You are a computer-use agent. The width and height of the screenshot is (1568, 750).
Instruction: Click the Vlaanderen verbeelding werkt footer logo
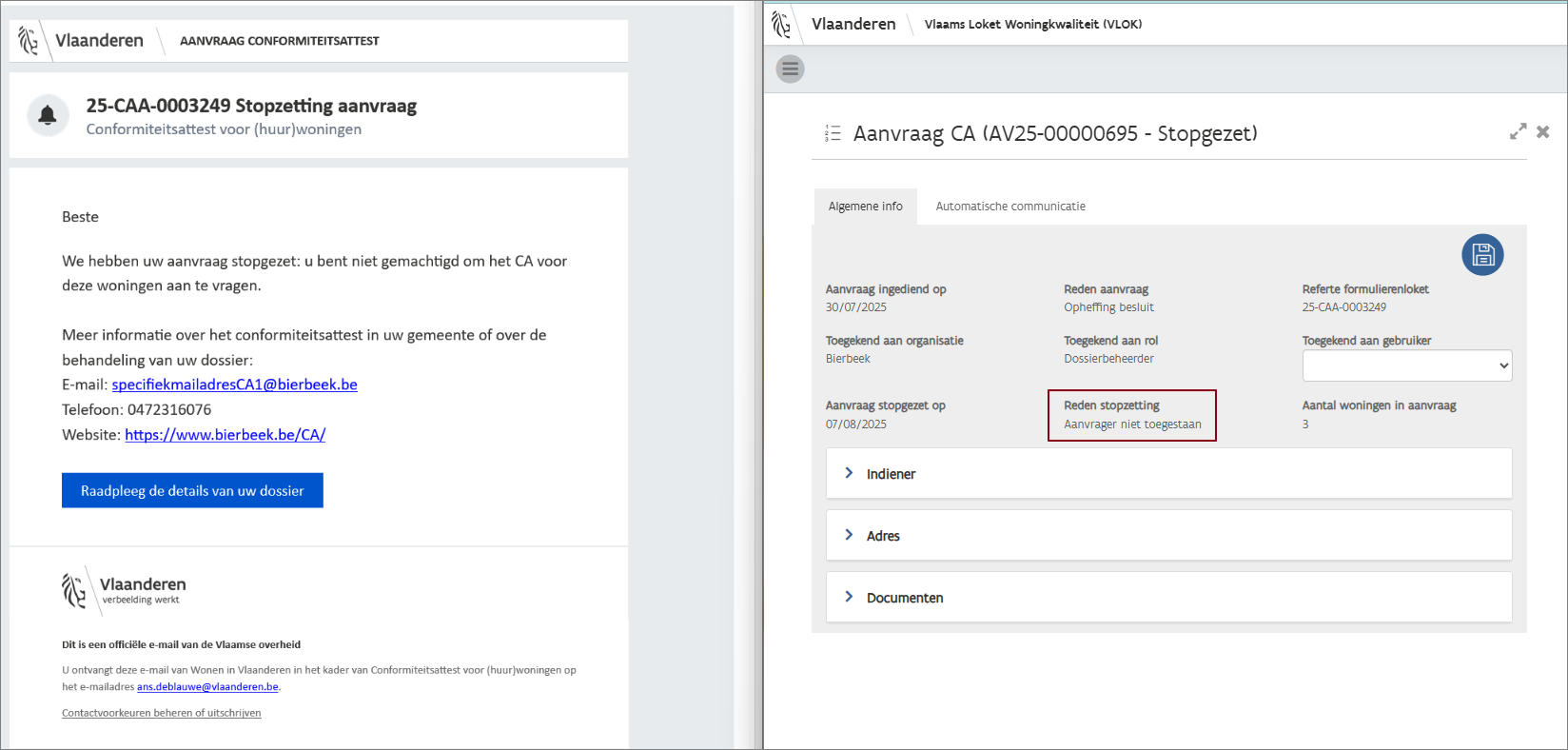click(124, 590)
